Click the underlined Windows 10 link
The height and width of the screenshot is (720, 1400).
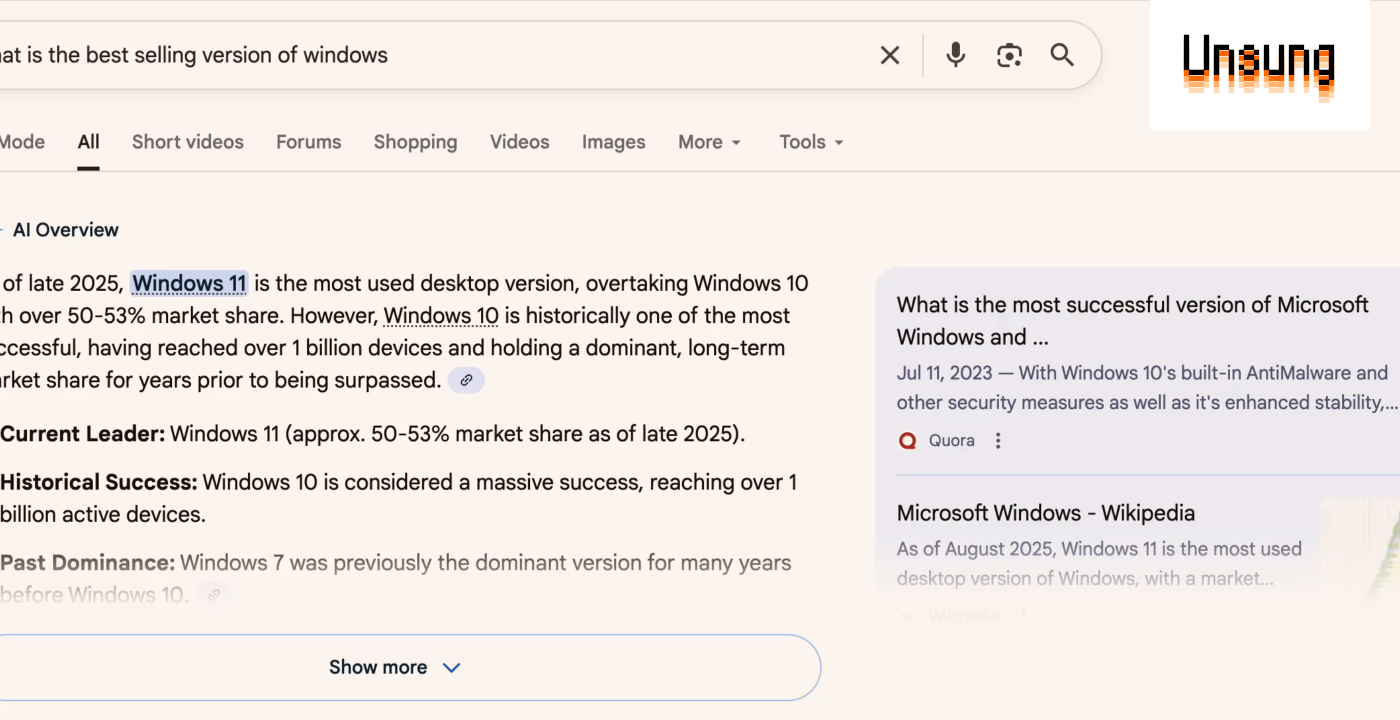click(441, 316)
